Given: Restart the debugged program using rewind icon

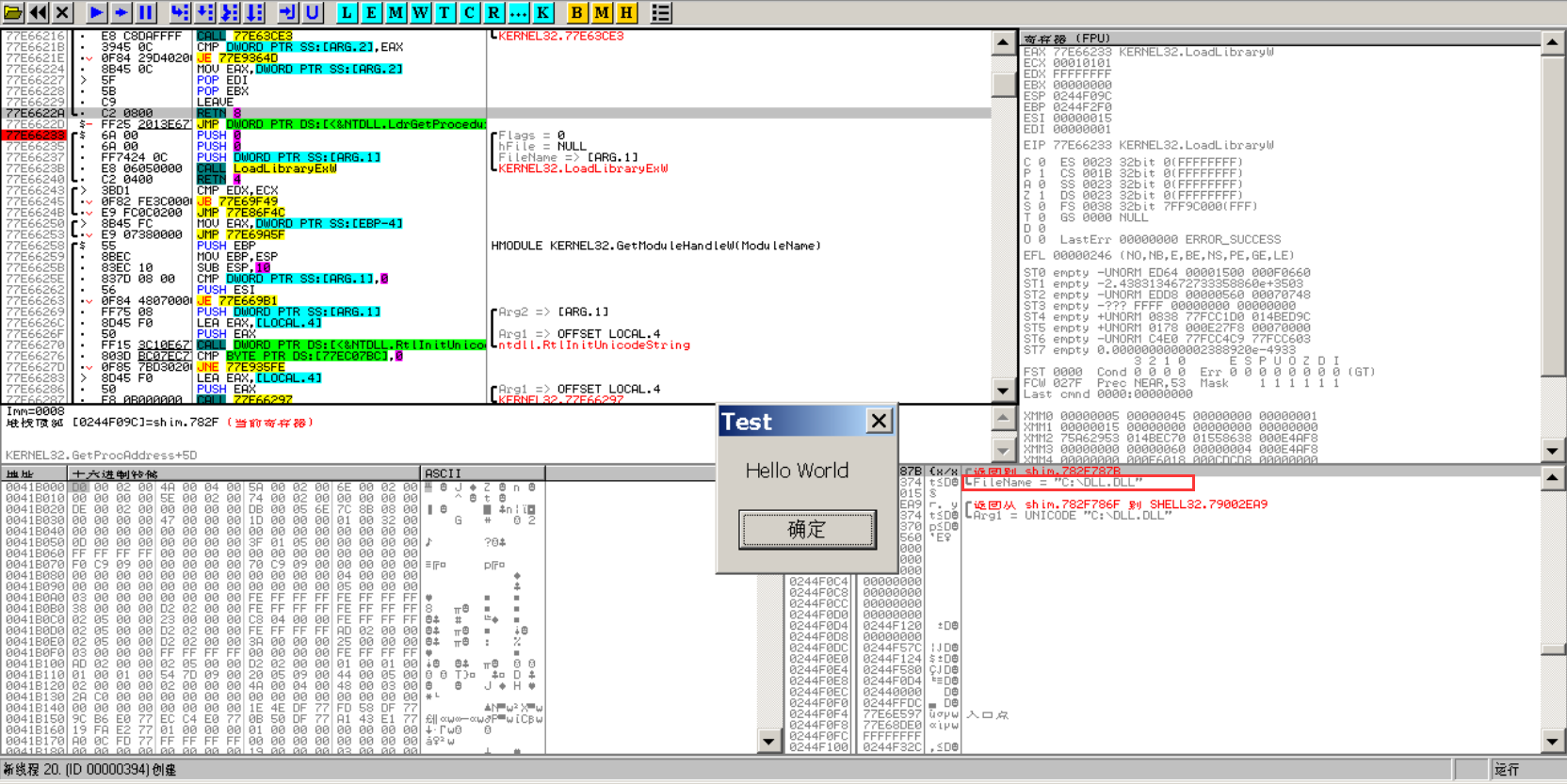Looking at the screenshot, I should pos(38,12).
